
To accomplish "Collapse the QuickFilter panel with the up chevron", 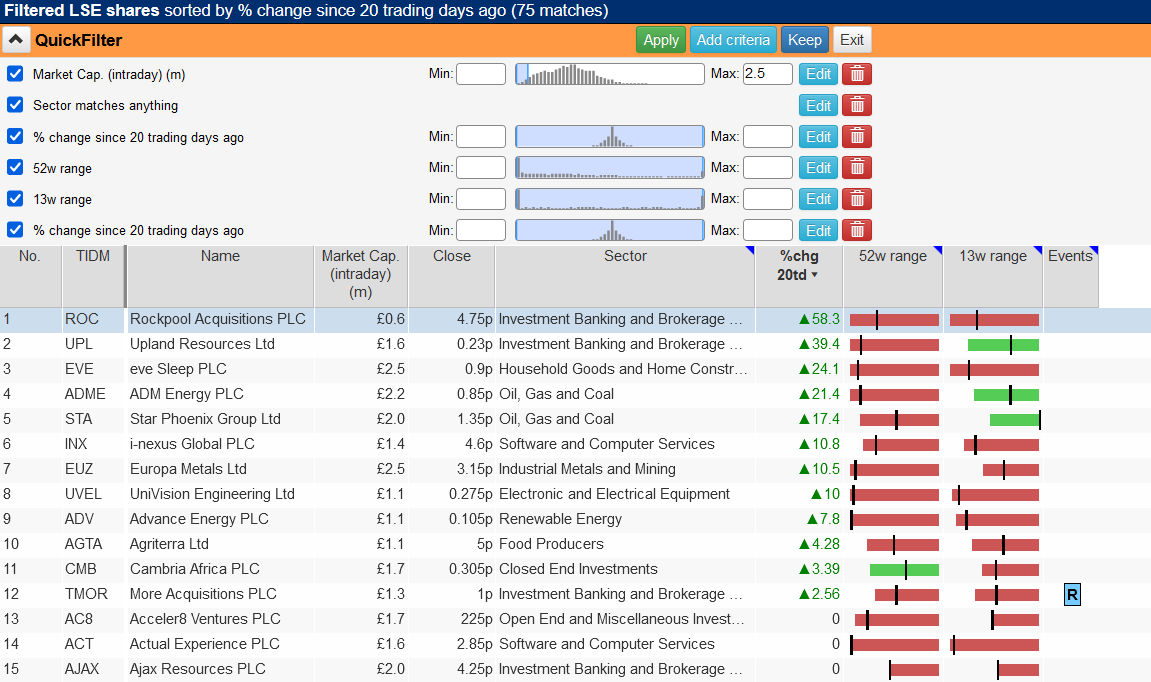I will tap(15, 40).
